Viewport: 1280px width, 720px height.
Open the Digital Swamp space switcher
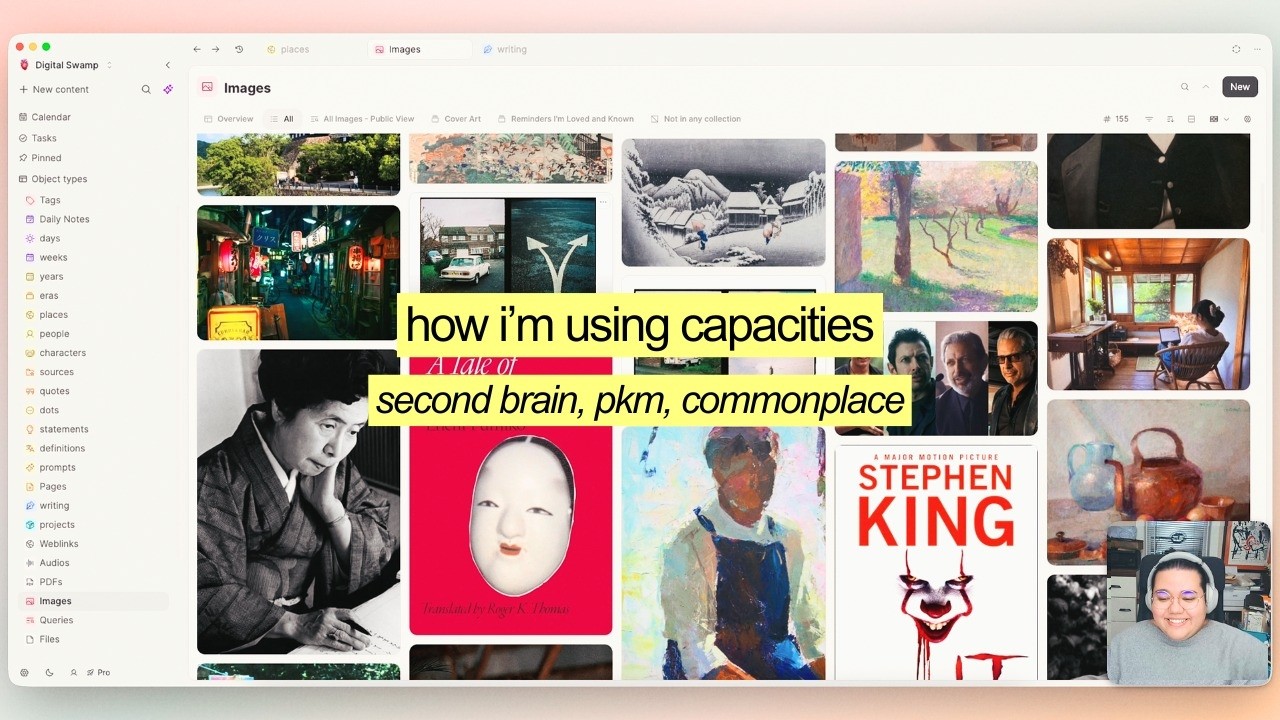tap(66, 65)
